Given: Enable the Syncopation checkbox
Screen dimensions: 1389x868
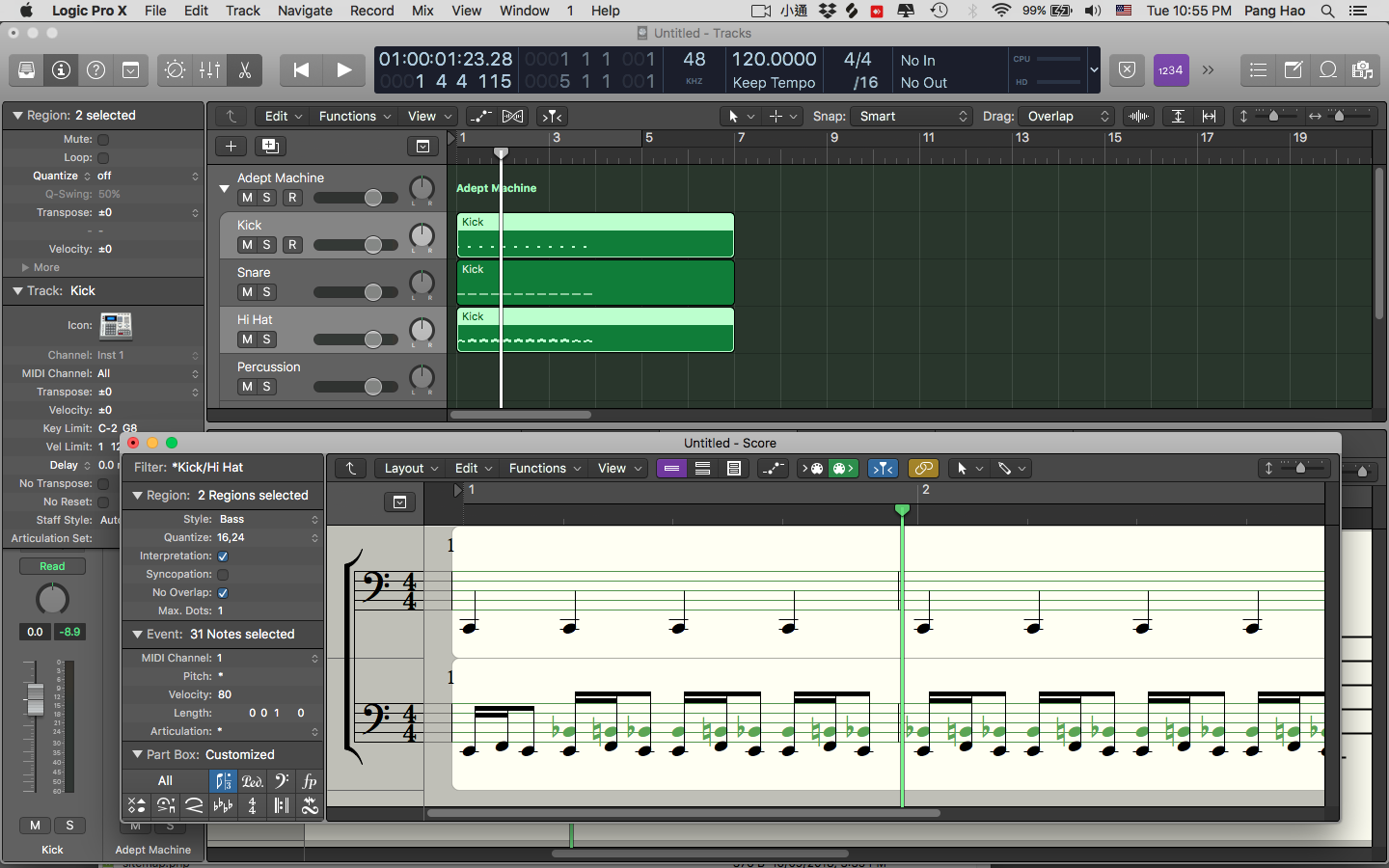Looking at the screenshot, I should pyautogui.click(x=223, y=575).
